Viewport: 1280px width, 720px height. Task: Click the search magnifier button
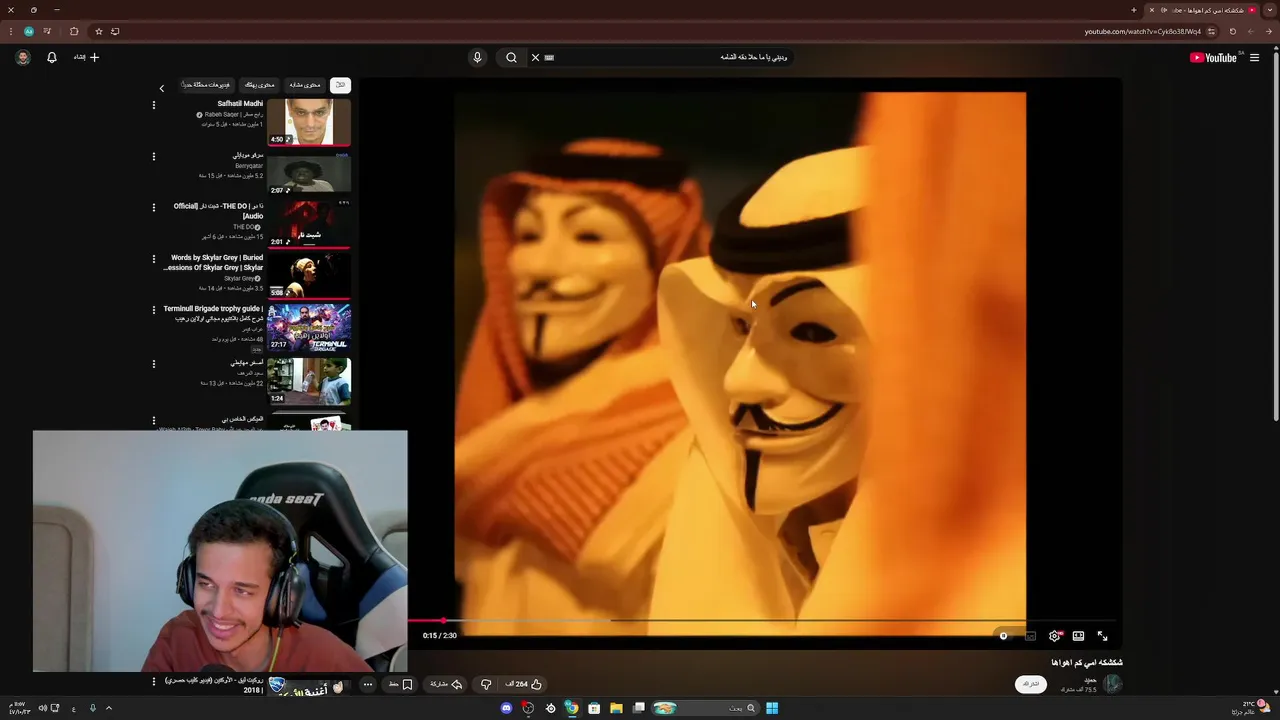point(511,57)
